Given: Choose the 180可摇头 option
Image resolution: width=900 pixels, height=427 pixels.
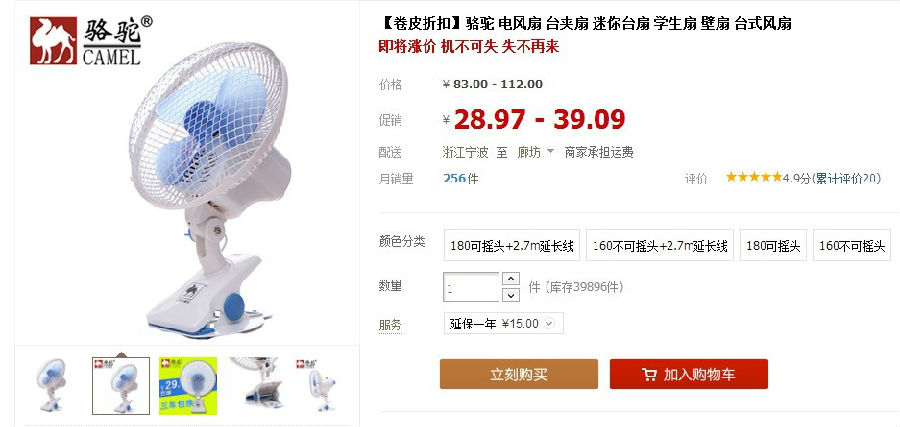Looking at the screenshot, I should tap(773, 246).
